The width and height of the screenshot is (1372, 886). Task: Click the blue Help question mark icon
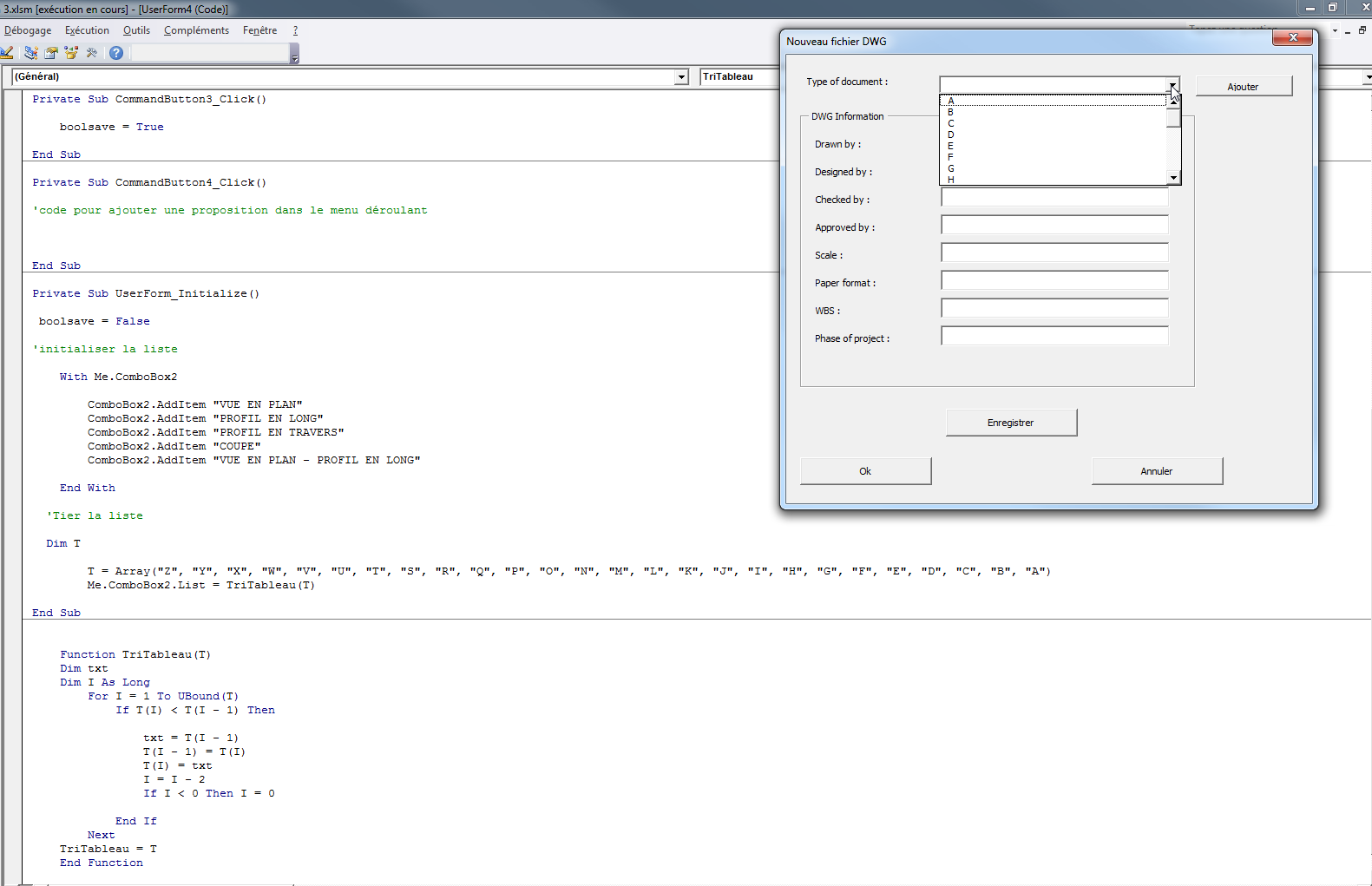115,53
